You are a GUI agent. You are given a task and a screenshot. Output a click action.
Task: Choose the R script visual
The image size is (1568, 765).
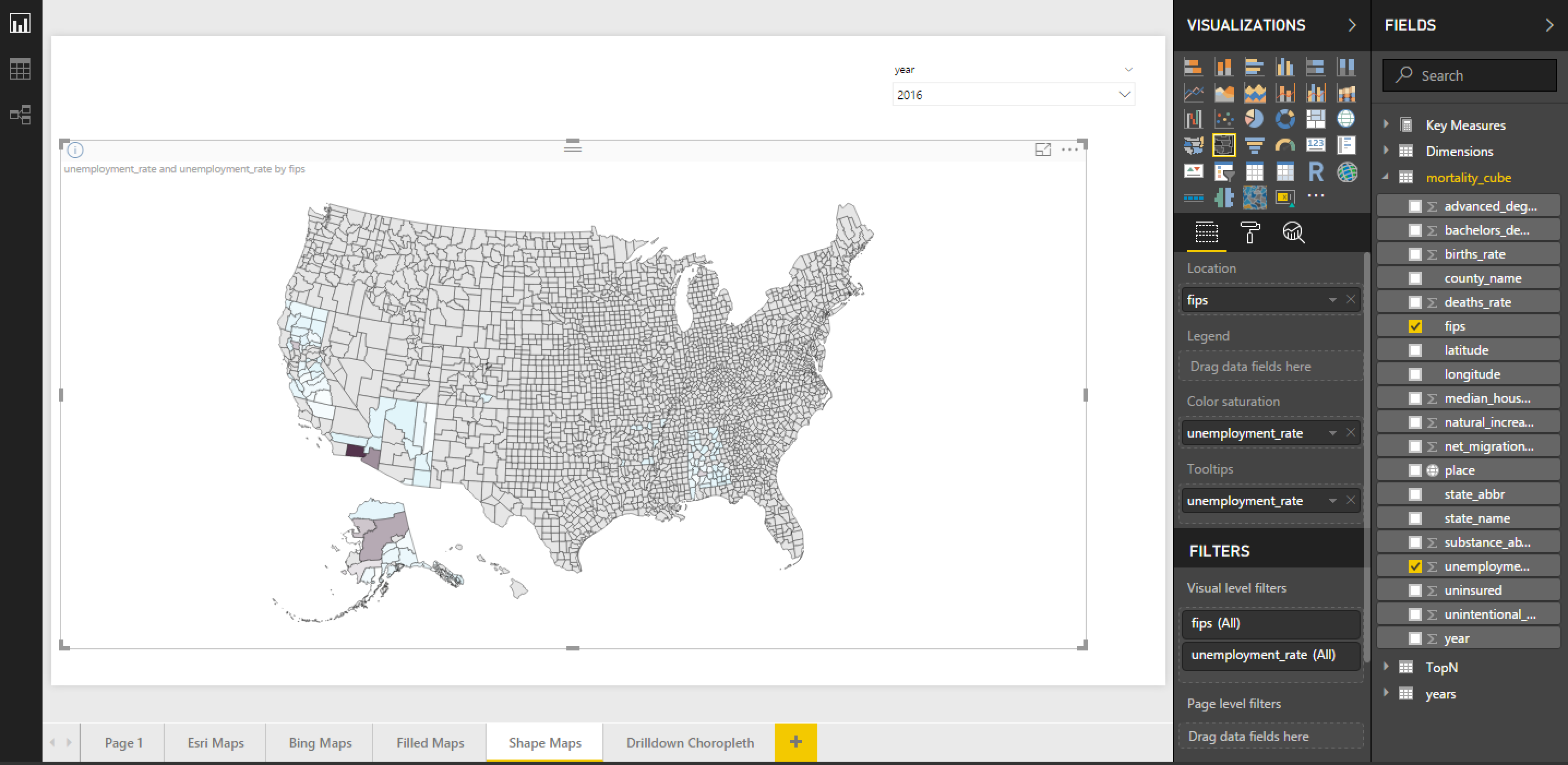point(1315,172)
